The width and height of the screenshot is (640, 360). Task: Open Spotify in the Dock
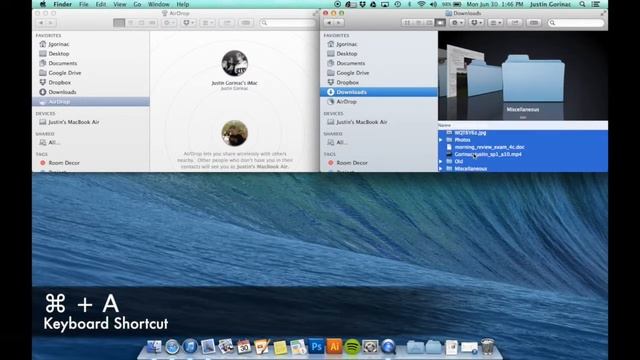tap(352, 347)
